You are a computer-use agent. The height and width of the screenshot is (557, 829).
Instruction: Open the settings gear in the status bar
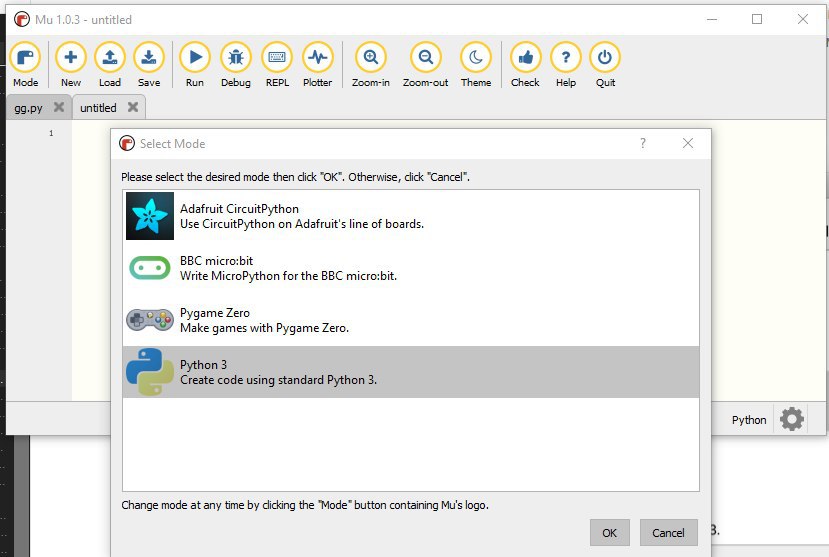click(x=791, y=419)
